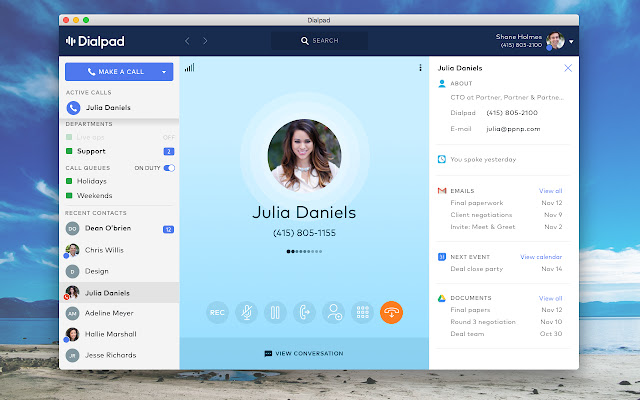Click Julia Daniels large profile photo

pos(304,156)
